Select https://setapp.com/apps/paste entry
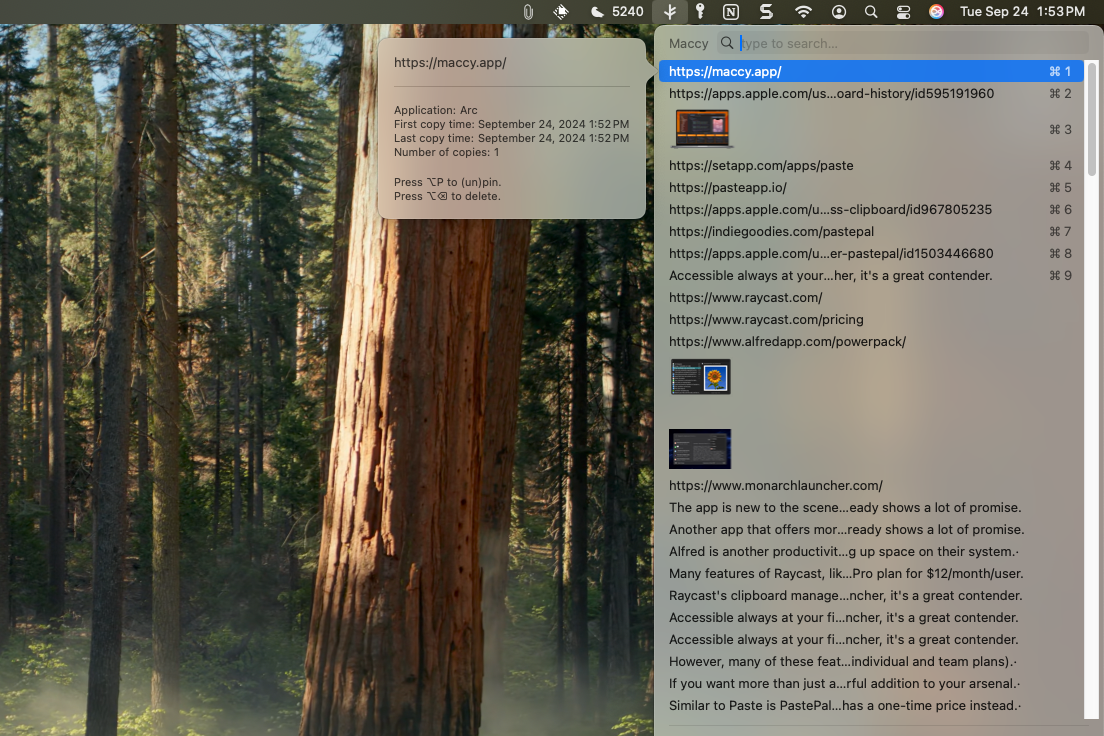The height and width of the screenshot is (736, 1104). pyautogui.click(x=871, y=166)
